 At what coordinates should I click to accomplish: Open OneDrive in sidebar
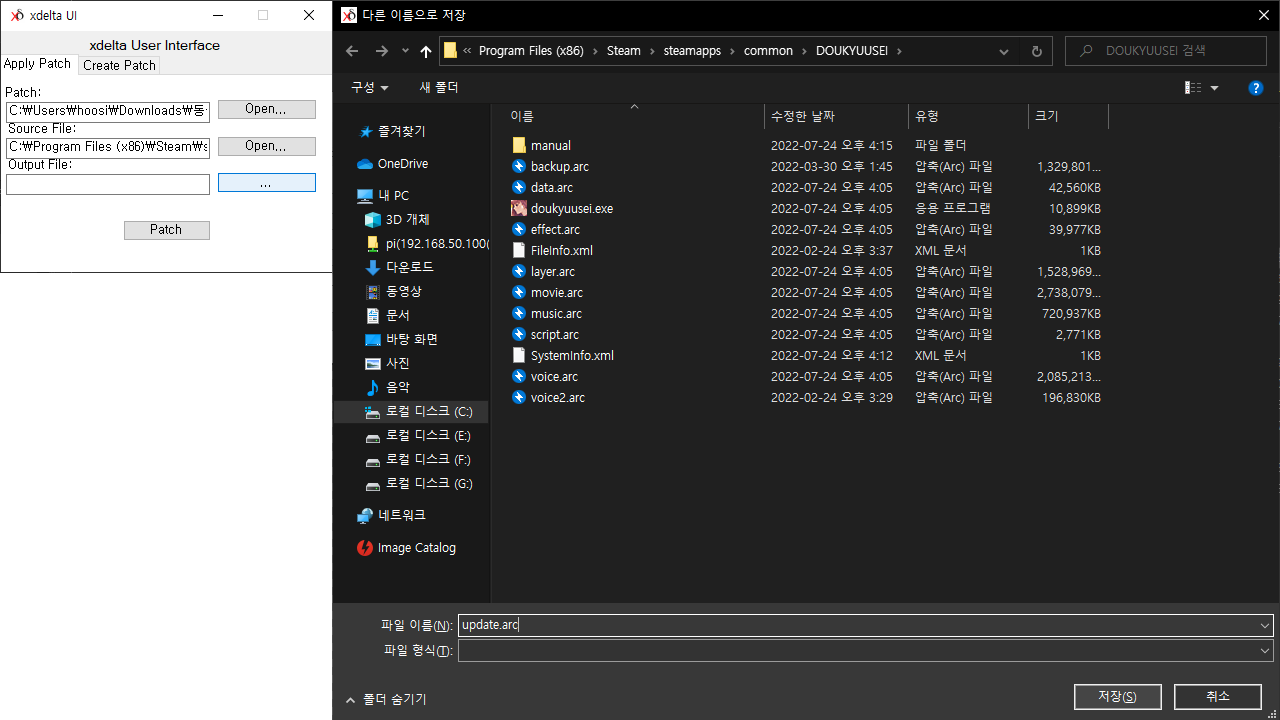click(x=392, y=164)
